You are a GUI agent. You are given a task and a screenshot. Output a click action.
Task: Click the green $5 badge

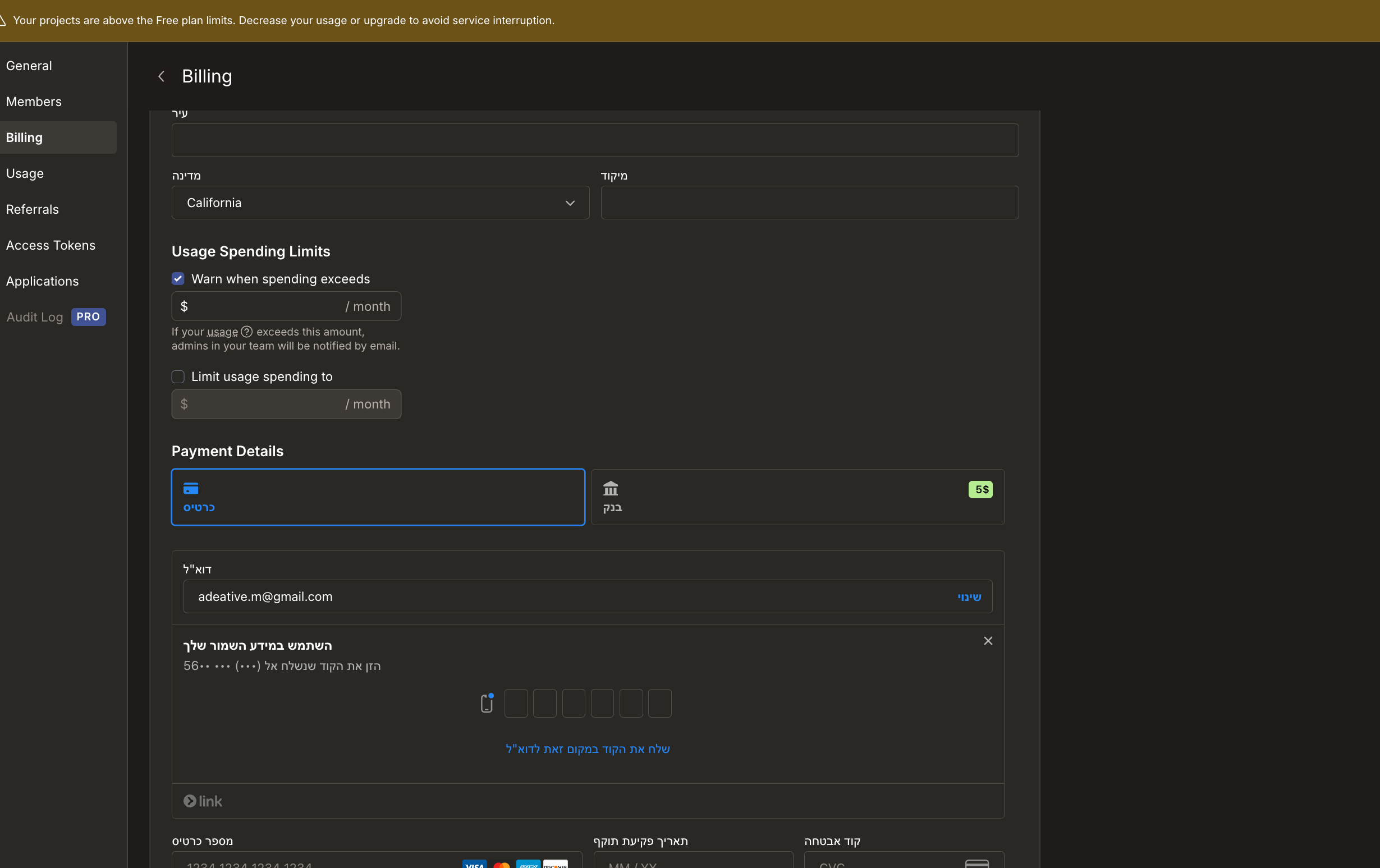[980, 489]
